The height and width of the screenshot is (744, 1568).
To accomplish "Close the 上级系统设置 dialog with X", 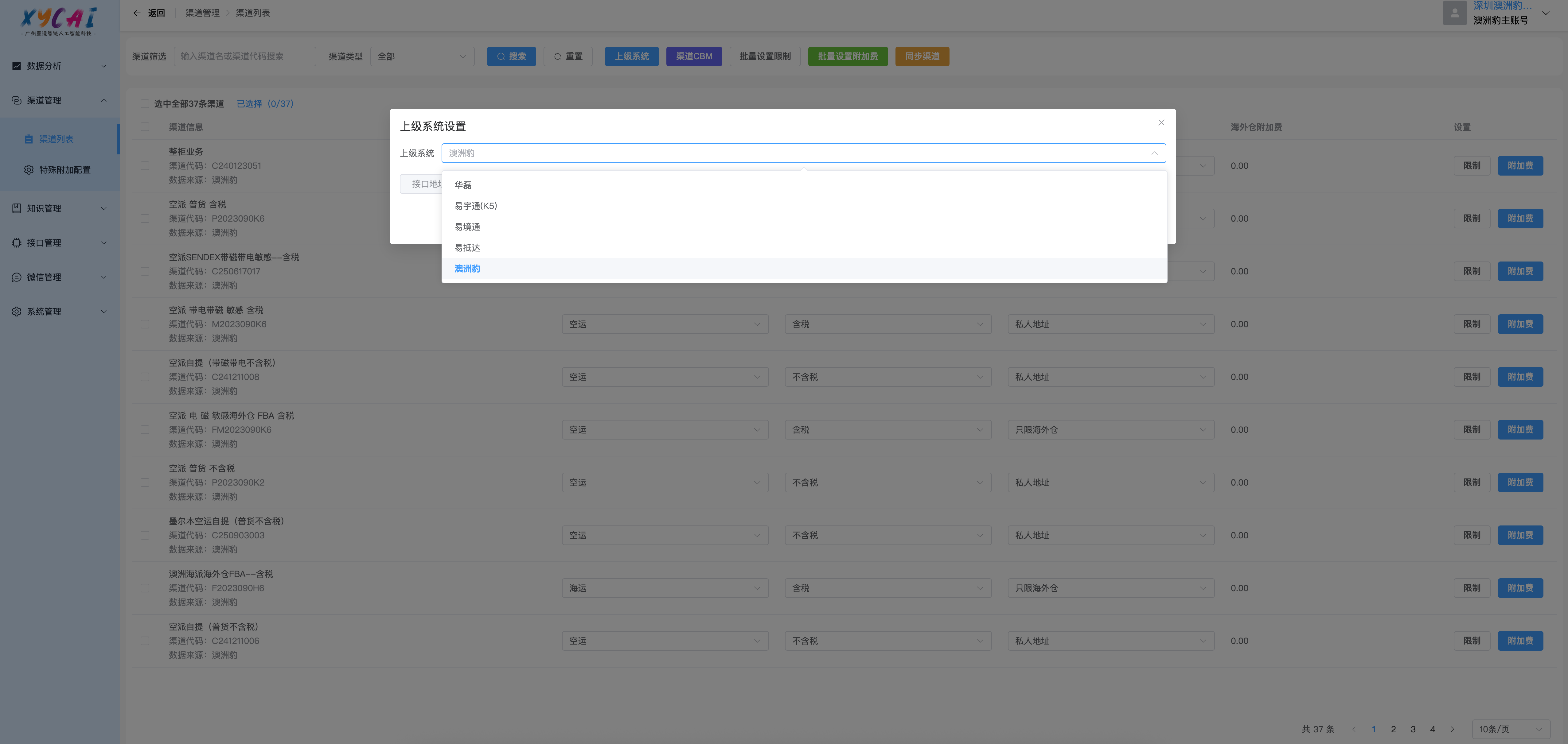I will (x=1161, y=122).
